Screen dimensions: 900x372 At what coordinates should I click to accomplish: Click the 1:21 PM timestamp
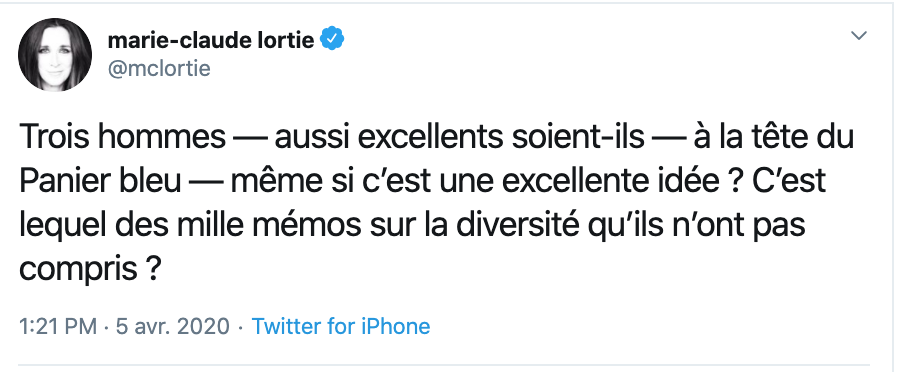57,326
